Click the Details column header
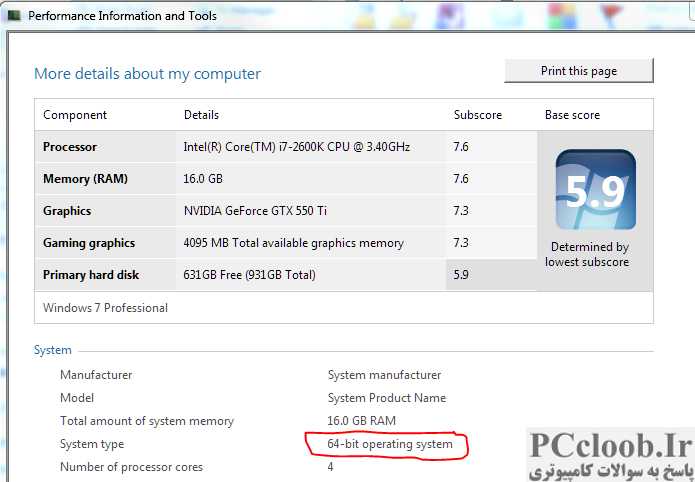 point(201,115)
